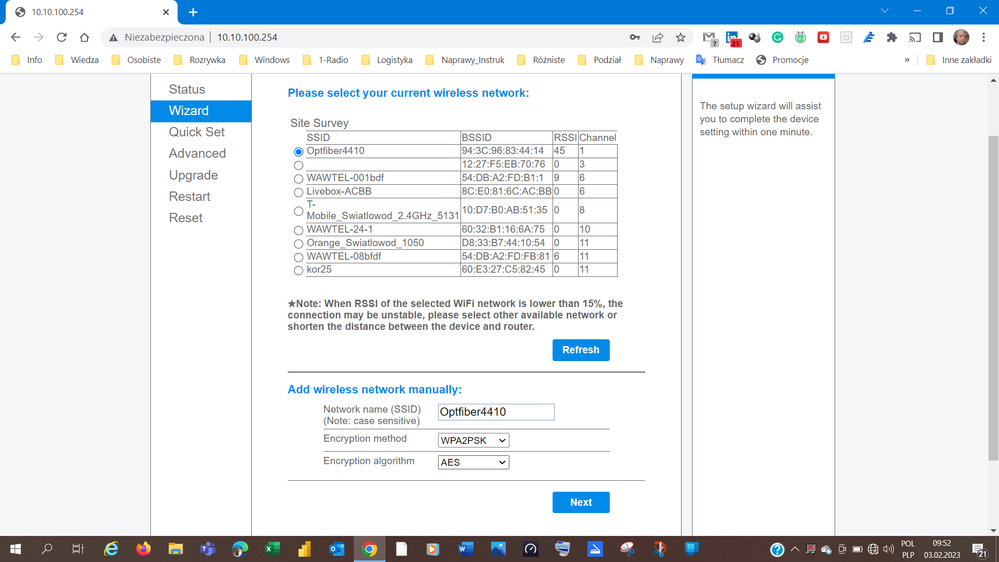
Task: Bookmark this page with the star icon
Action: (681, 37)
